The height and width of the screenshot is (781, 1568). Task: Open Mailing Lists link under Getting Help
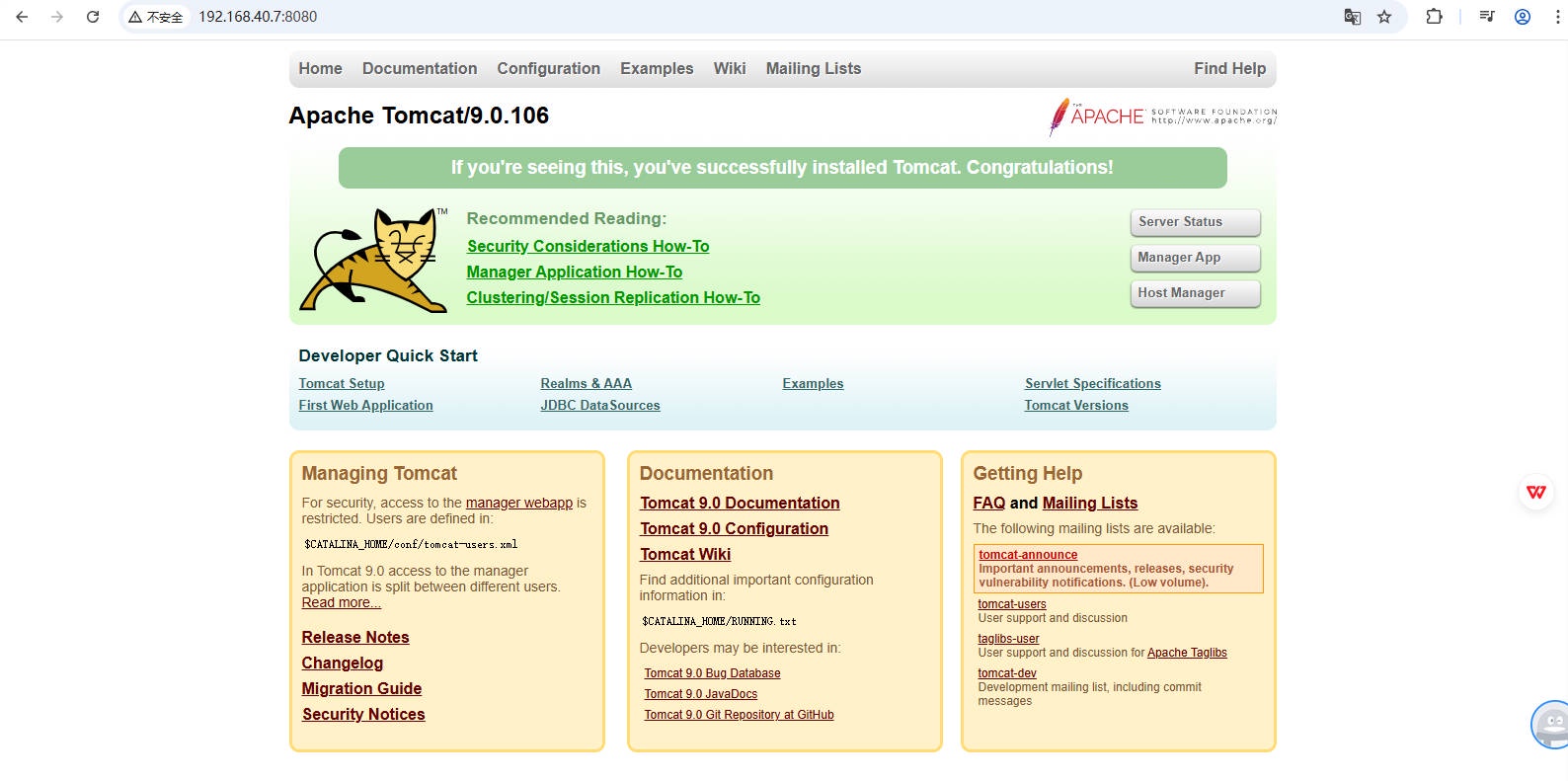tap(1090, 503)
